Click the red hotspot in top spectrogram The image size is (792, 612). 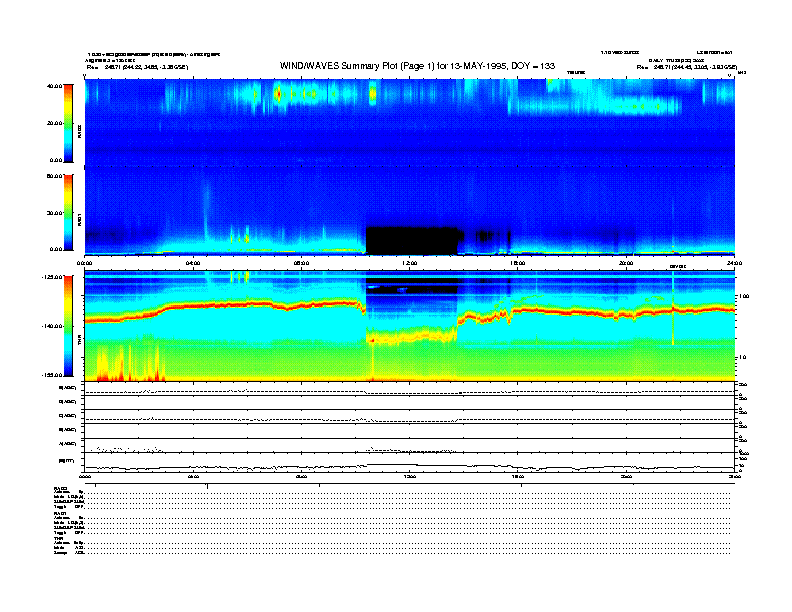coord(277,94)
